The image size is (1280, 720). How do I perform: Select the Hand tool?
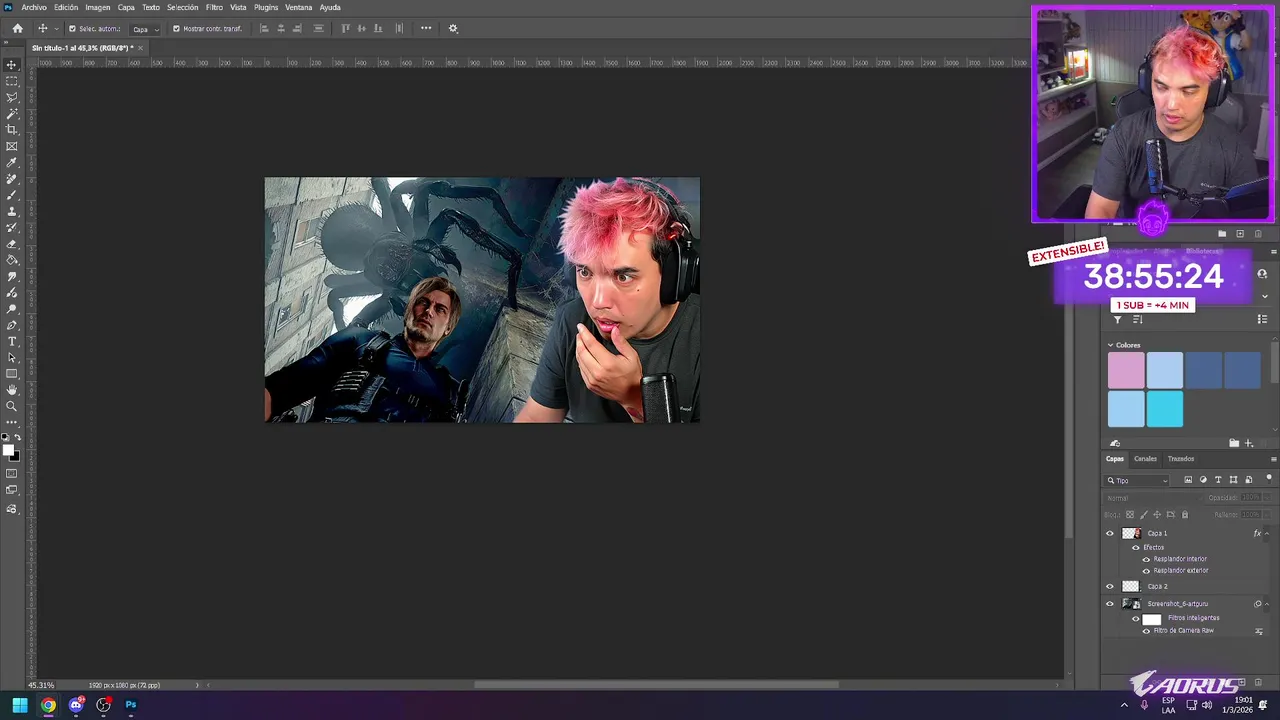click(x=12, y=390)
